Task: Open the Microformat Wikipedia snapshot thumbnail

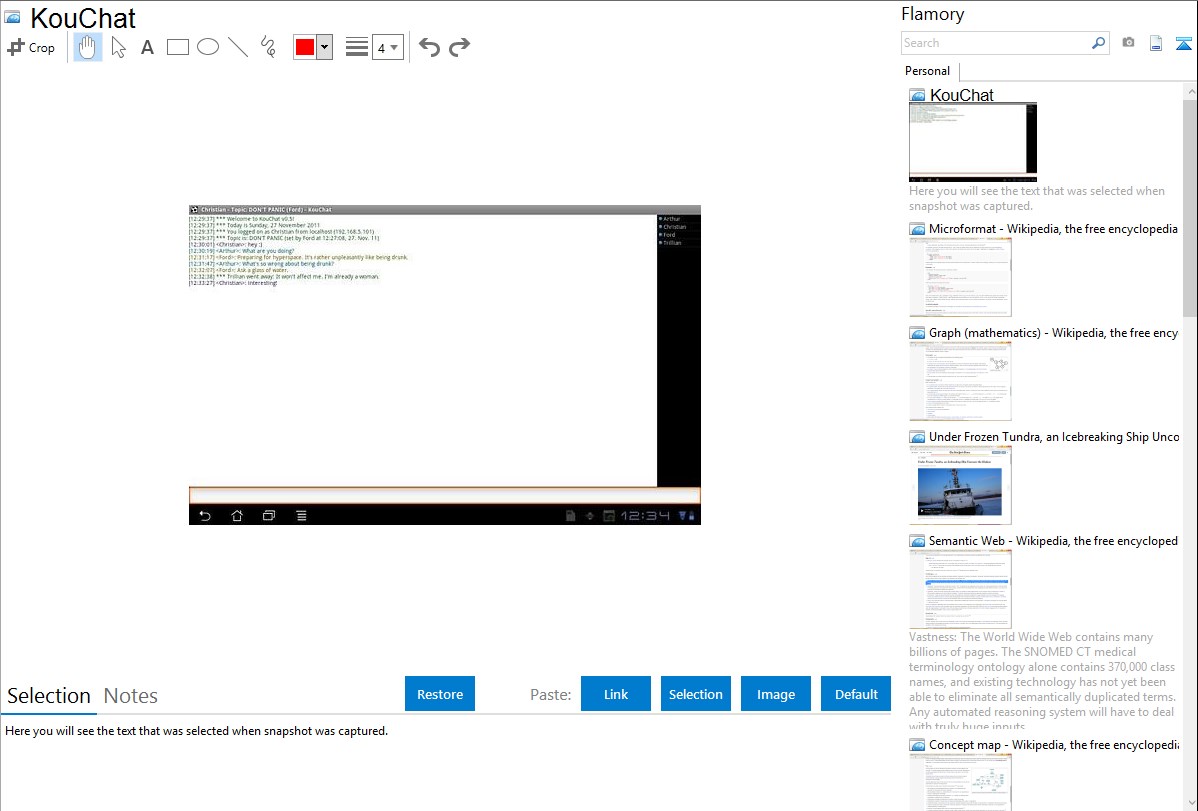Action: pos(960,277)
